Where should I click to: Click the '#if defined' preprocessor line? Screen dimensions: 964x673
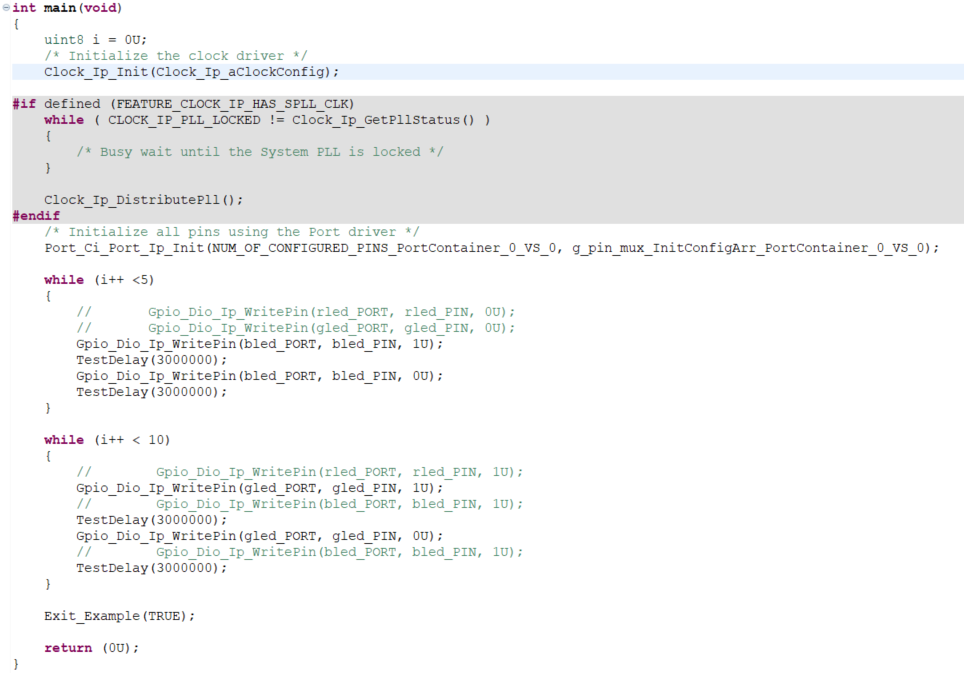click(x=183, y=104)
